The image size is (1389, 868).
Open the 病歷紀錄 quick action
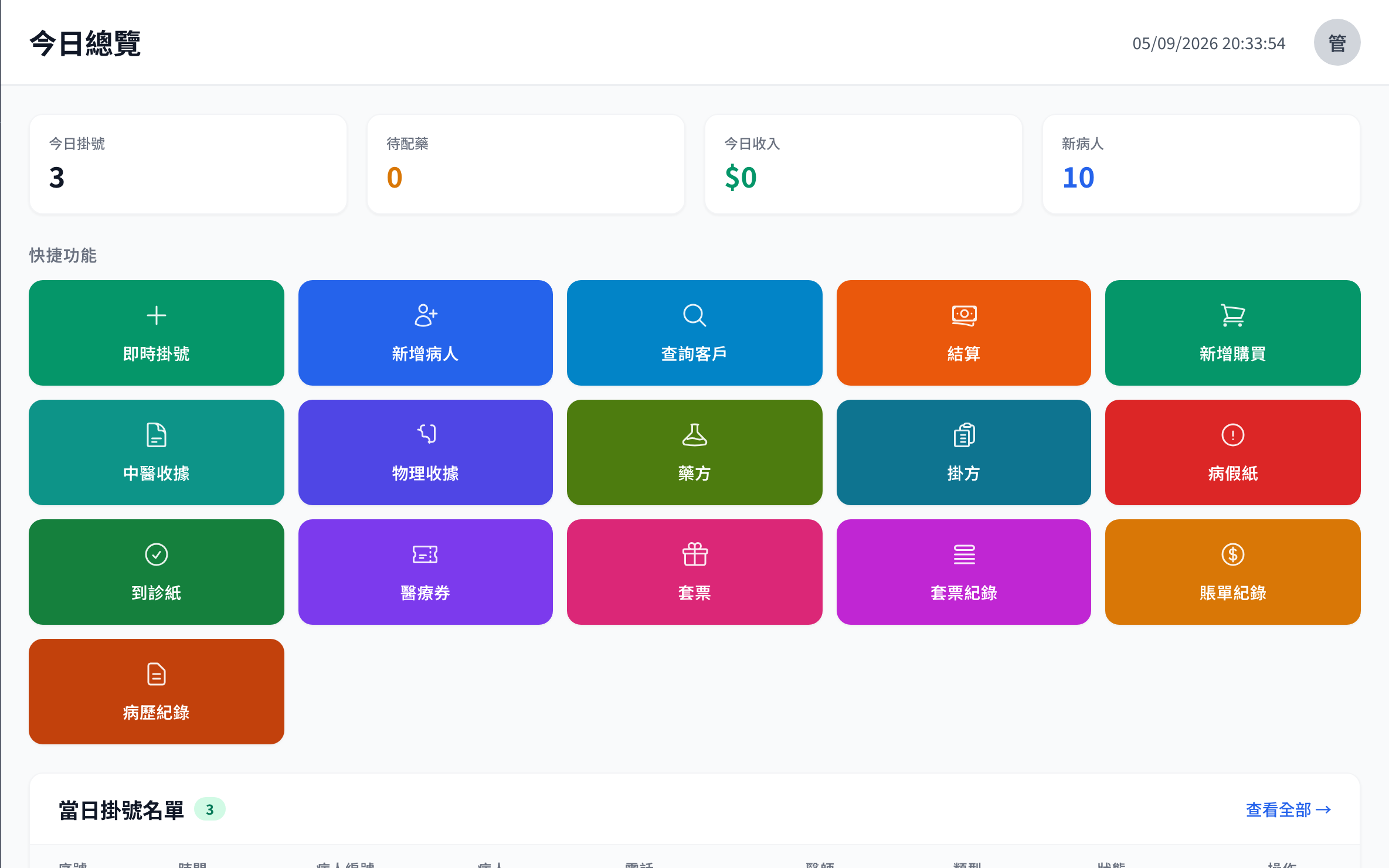coord(157,692)
